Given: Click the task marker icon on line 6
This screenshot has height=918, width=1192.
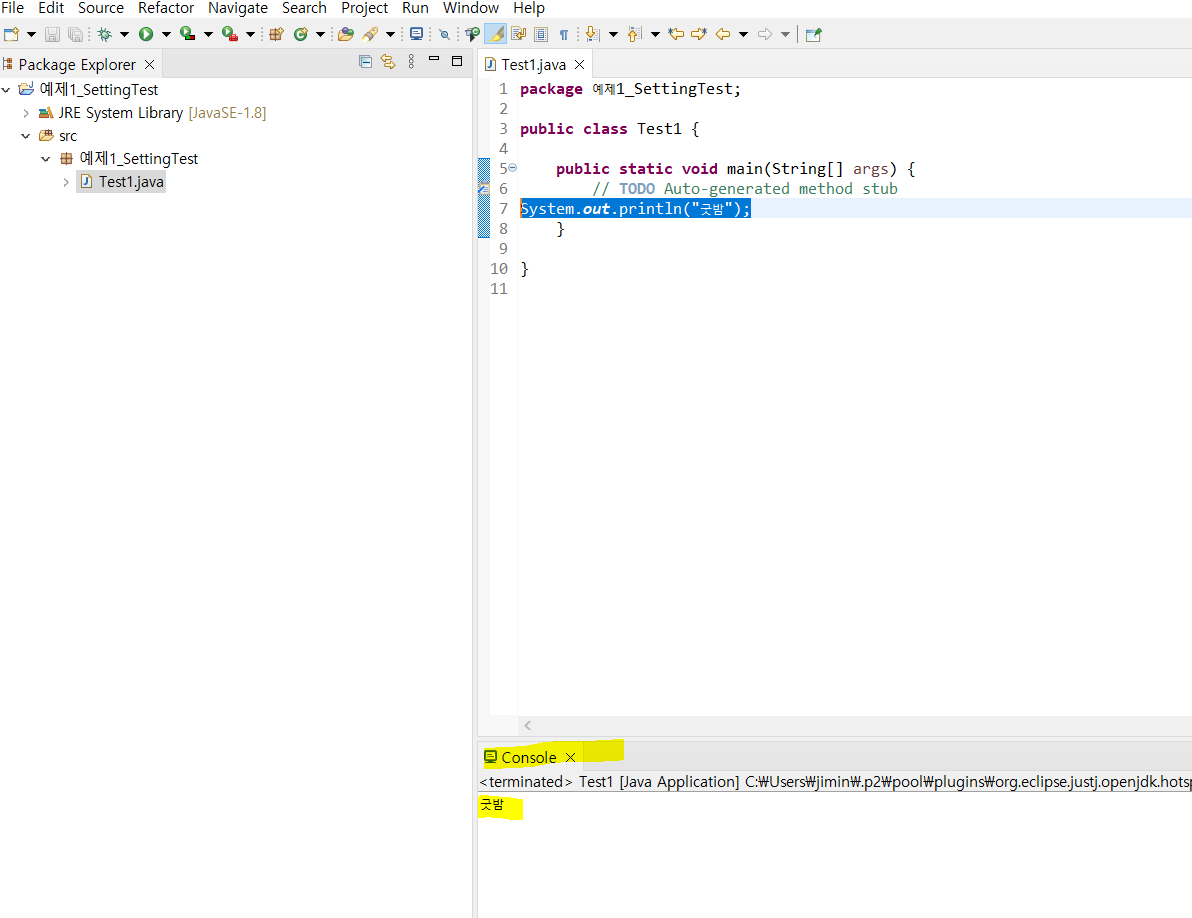Looking at the screenshot, I should point(483,188).
